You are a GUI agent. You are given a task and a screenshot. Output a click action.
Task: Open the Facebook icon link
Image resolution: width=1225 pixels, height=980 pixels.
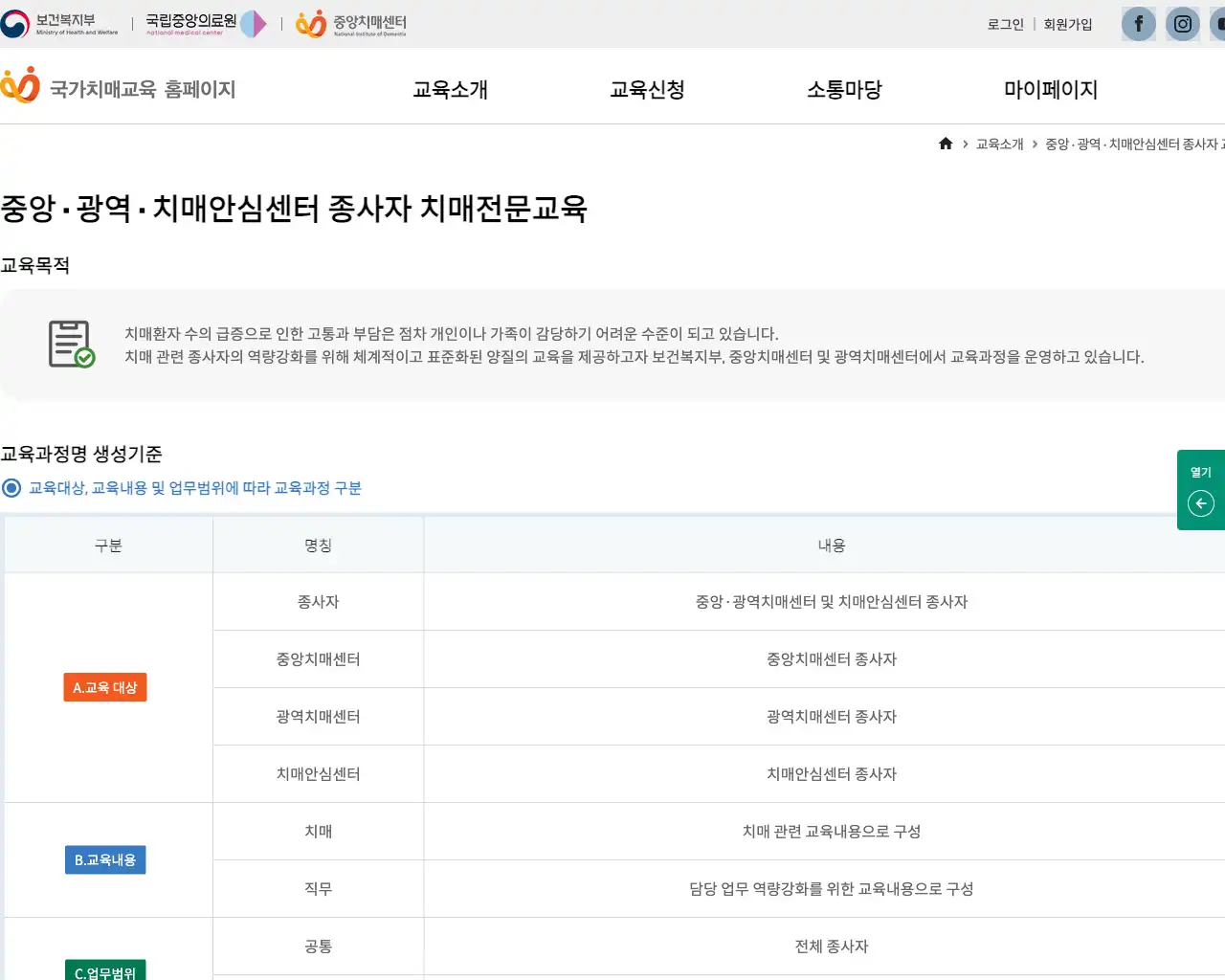coord(1138,24)
